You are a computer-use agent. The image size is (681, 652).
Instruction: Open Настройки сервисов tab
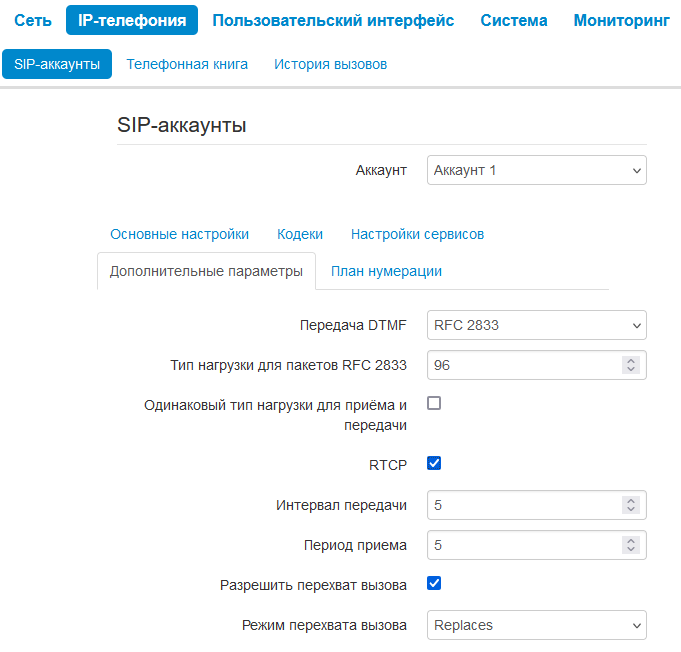point(417,234)
